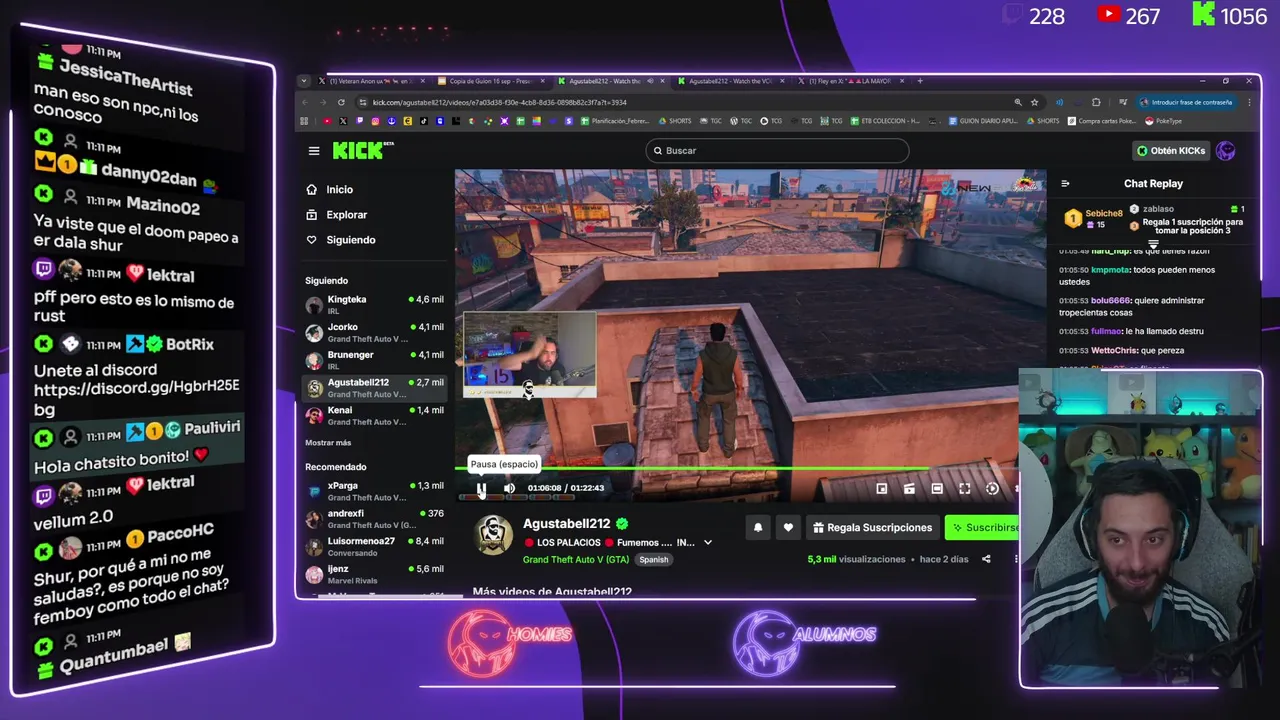Mute the video using the speaker icon
The height and width of the screenshot is (720, 1280).
(509, 488)
